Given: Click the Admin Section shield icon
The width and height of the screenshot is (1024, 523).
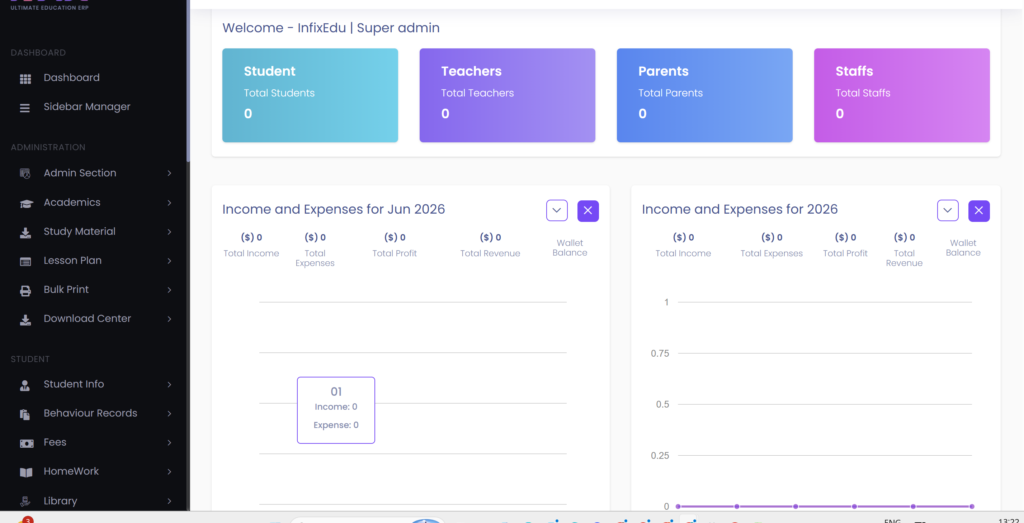Looking at the screenshot, I should (25, 174).
